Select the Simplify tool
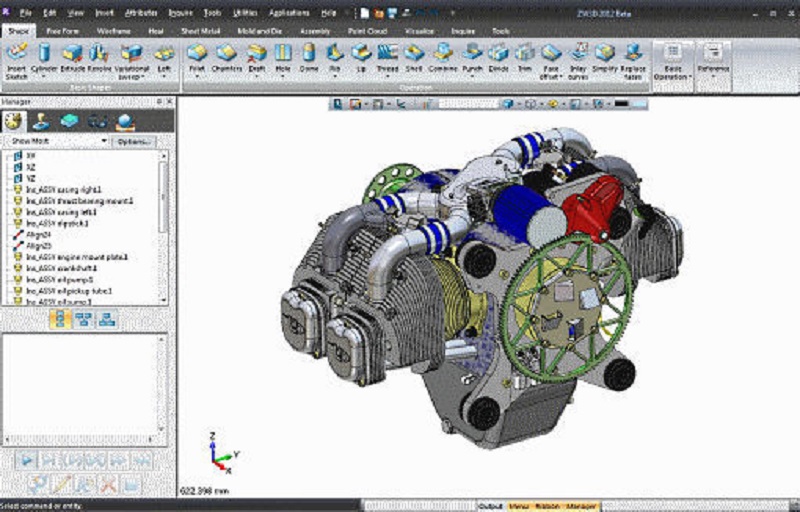The height and width of the screenshot is (512, 800). click(x=605, y=57)
